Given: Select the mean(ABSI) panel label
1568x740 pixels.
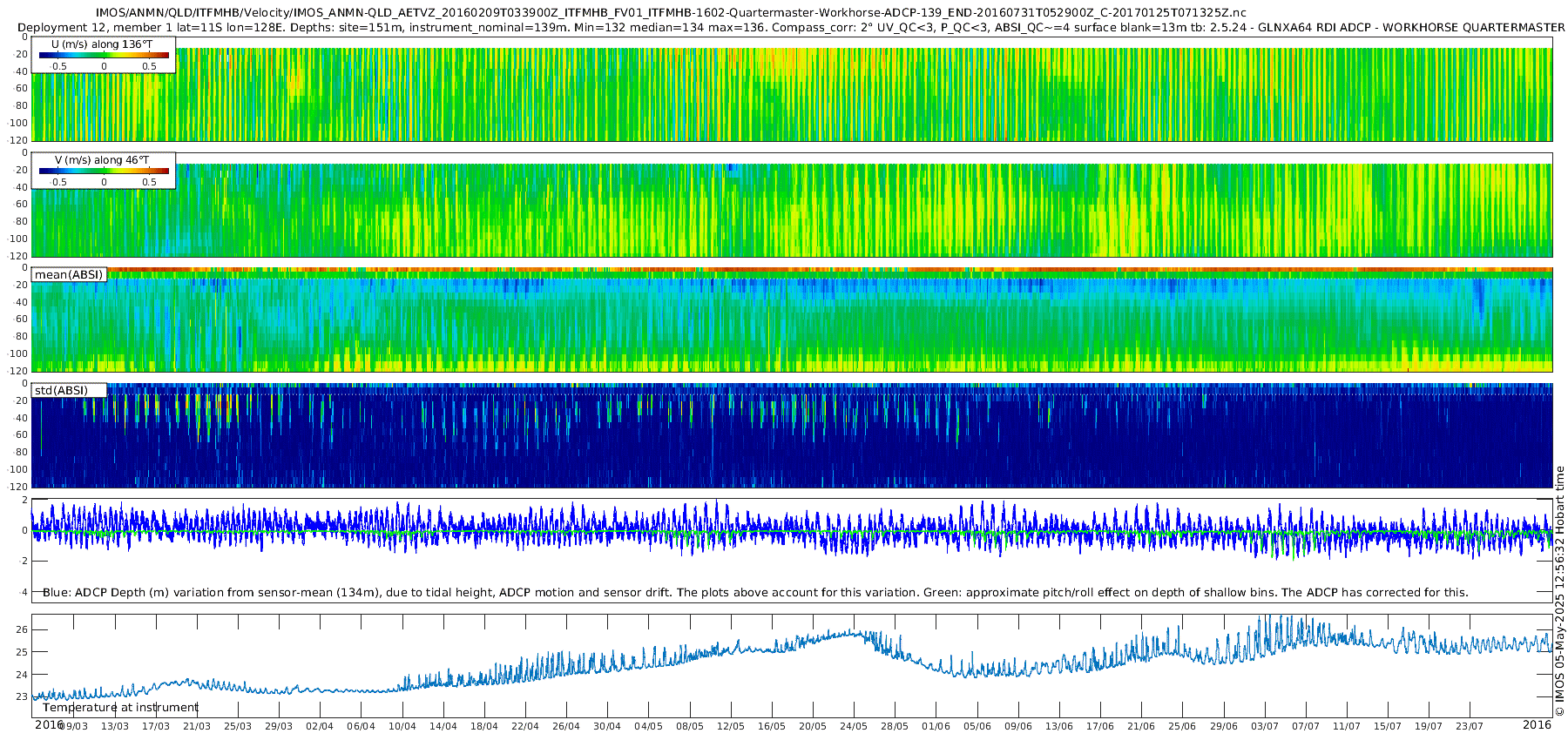Looking at the screenshot, I should coord(69,275).
